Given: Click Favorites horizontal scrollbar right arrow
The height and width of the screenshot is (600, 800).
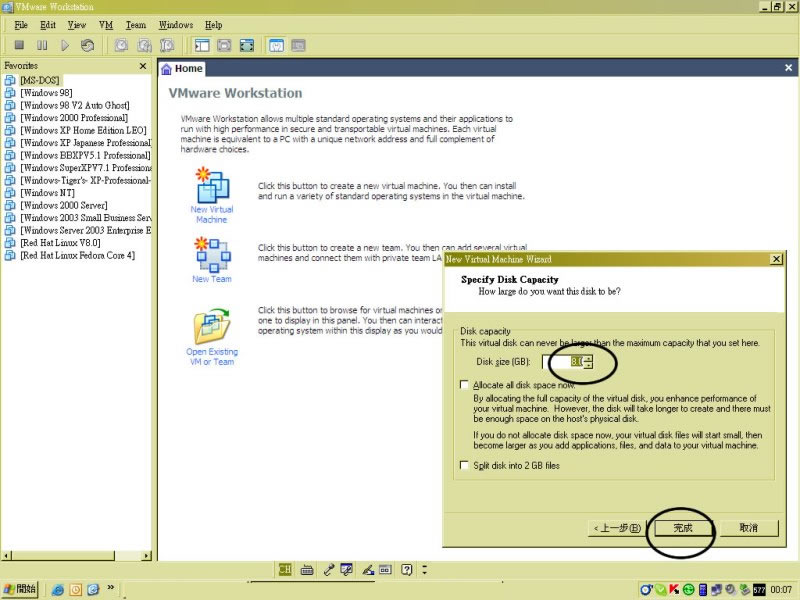Looking at the screenshot, I should (147, 556).
